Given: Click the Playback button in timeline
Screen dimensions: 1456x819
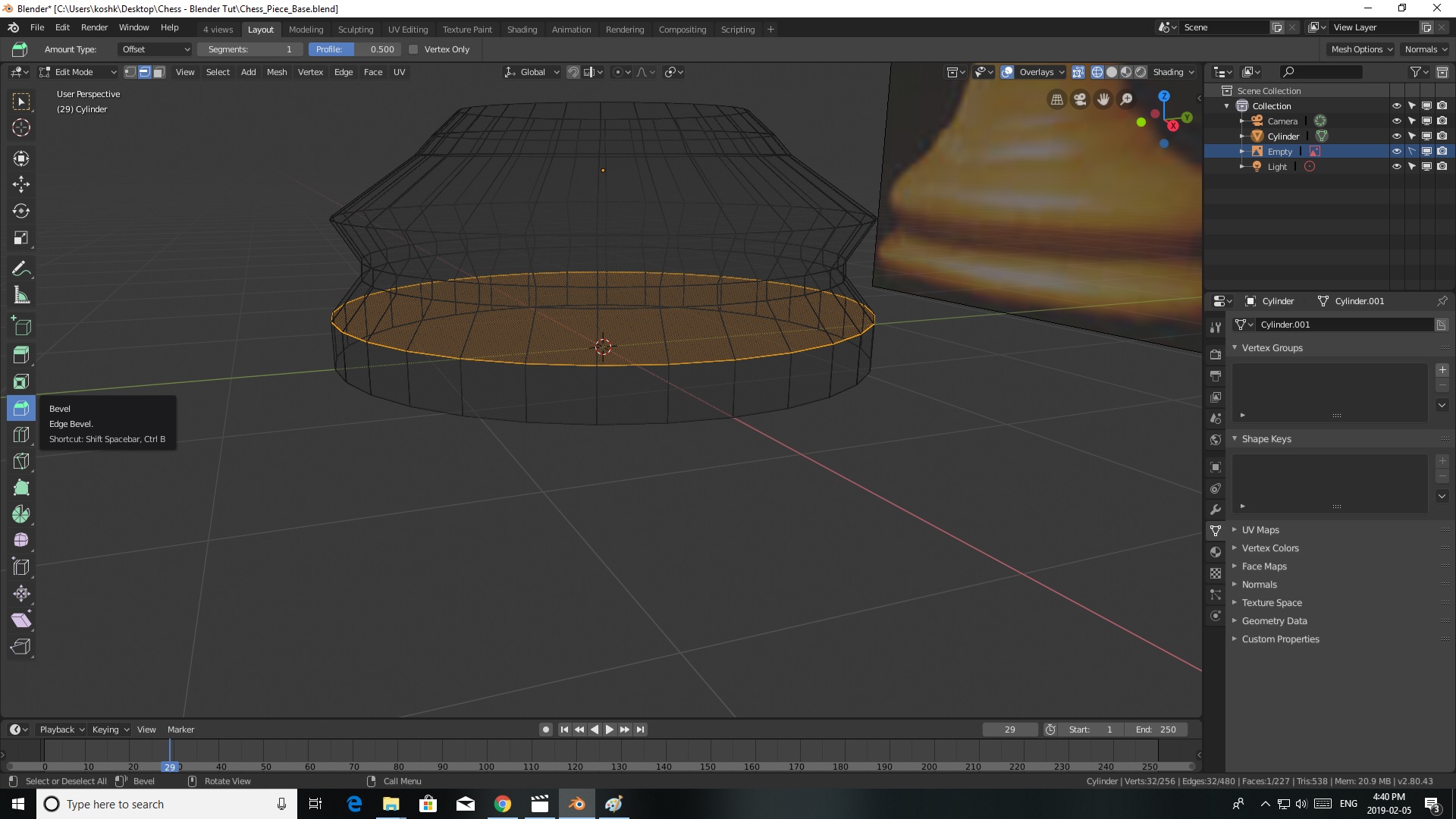Looking at the screenshot, I should click(61, 730).
